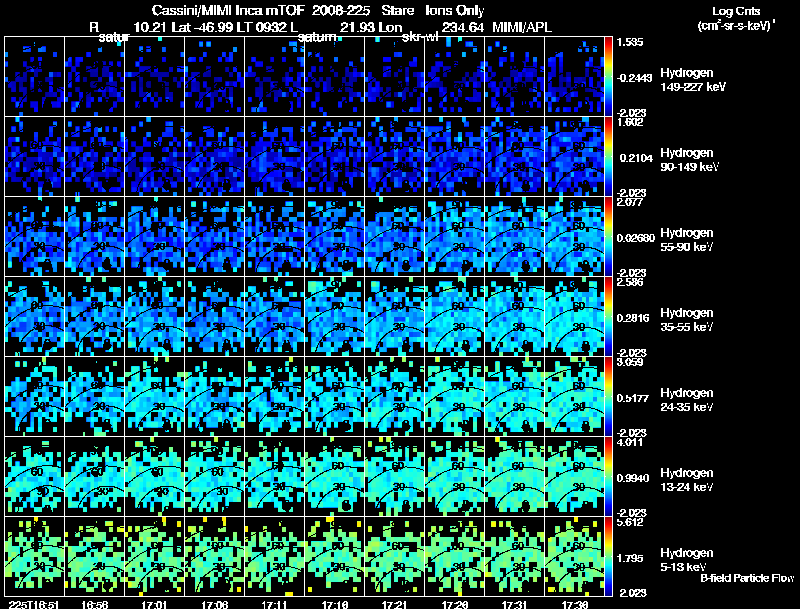Click the color bar for the 5-13 keV row
800x609 pixels.
coord(608,557)
